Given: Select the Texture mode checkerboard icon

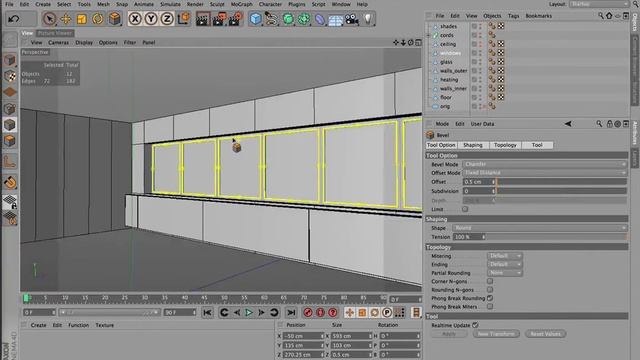Looking at the screenshot, I should (x=10, y=76).
